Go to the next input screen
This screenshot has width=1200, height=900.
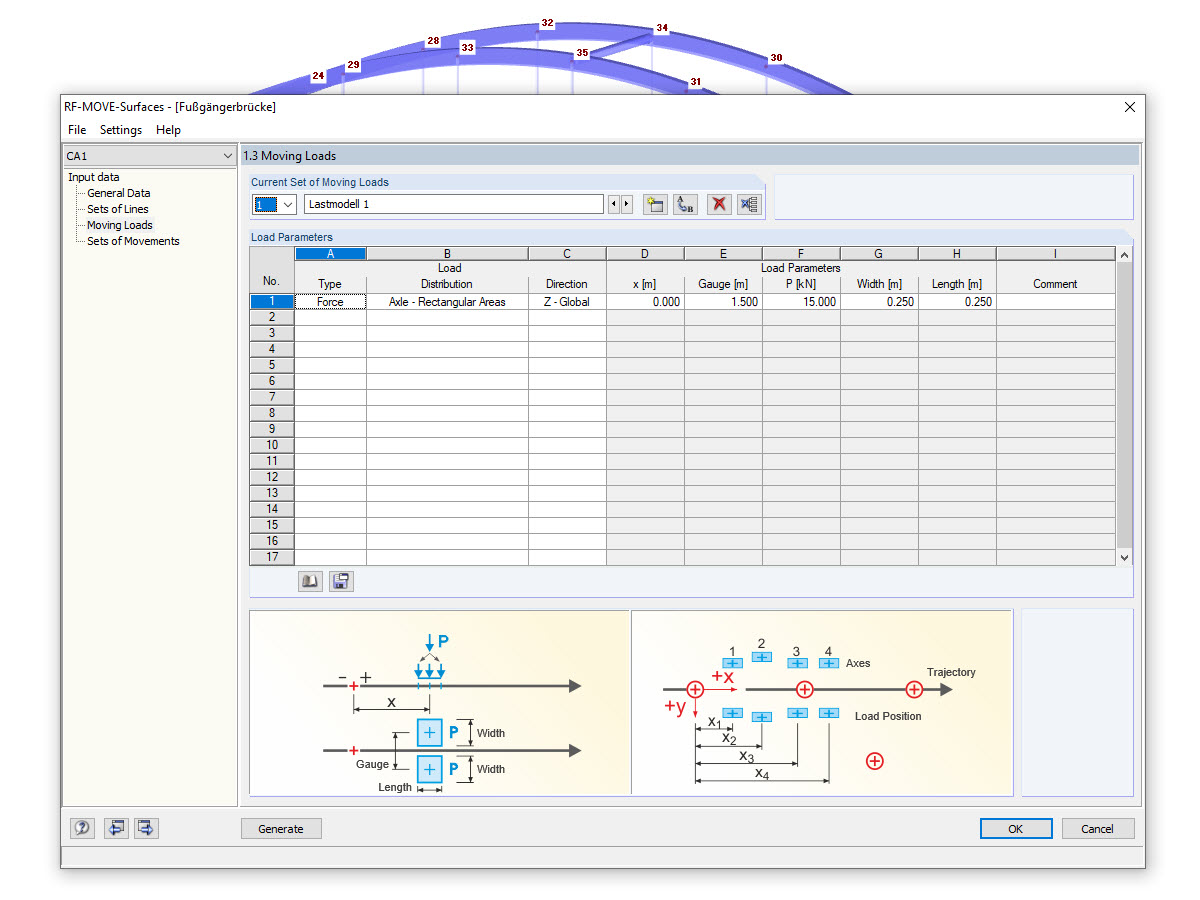pos(145,828)
